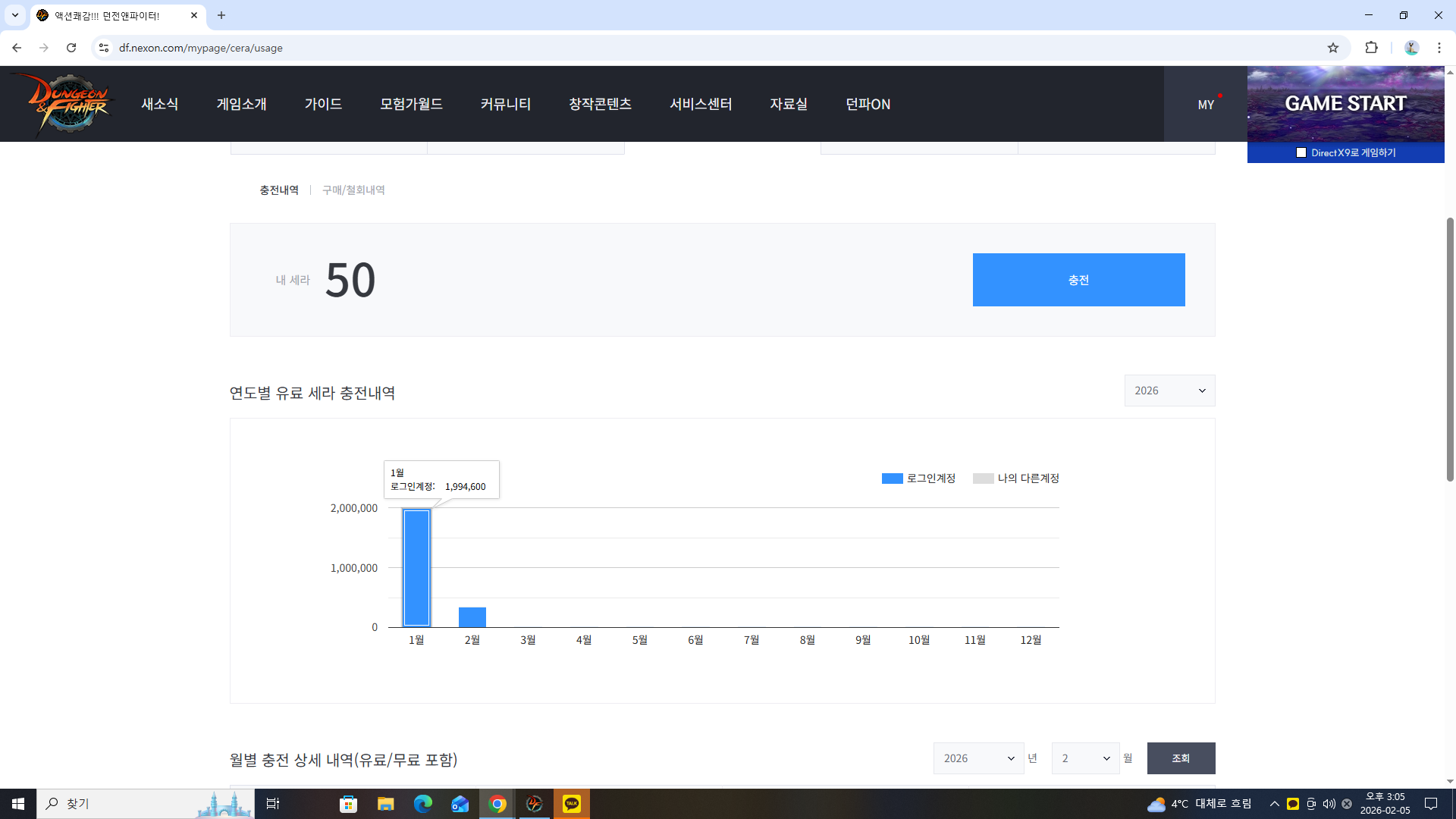This screenshot has height=819, width=1456.
Task: Open the monthly detail year dropdown
Action: [978, 758]
